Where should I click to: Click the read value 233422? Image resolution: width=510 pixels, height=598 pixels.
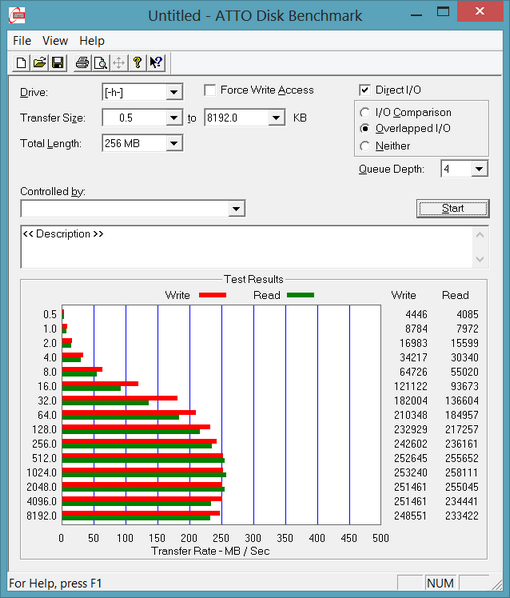pos(462,516)
